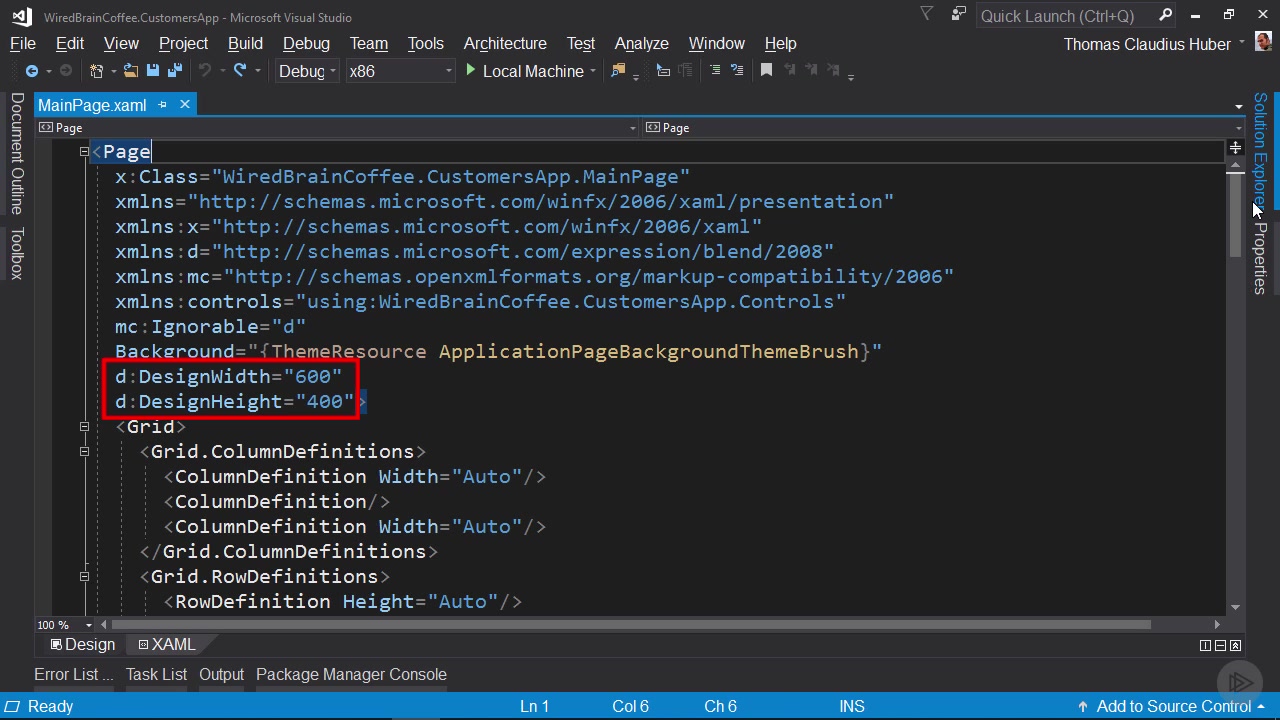Open the send feedback icon
The image size is (1280, 720).
pyautogui.click(x=959, y=15)
